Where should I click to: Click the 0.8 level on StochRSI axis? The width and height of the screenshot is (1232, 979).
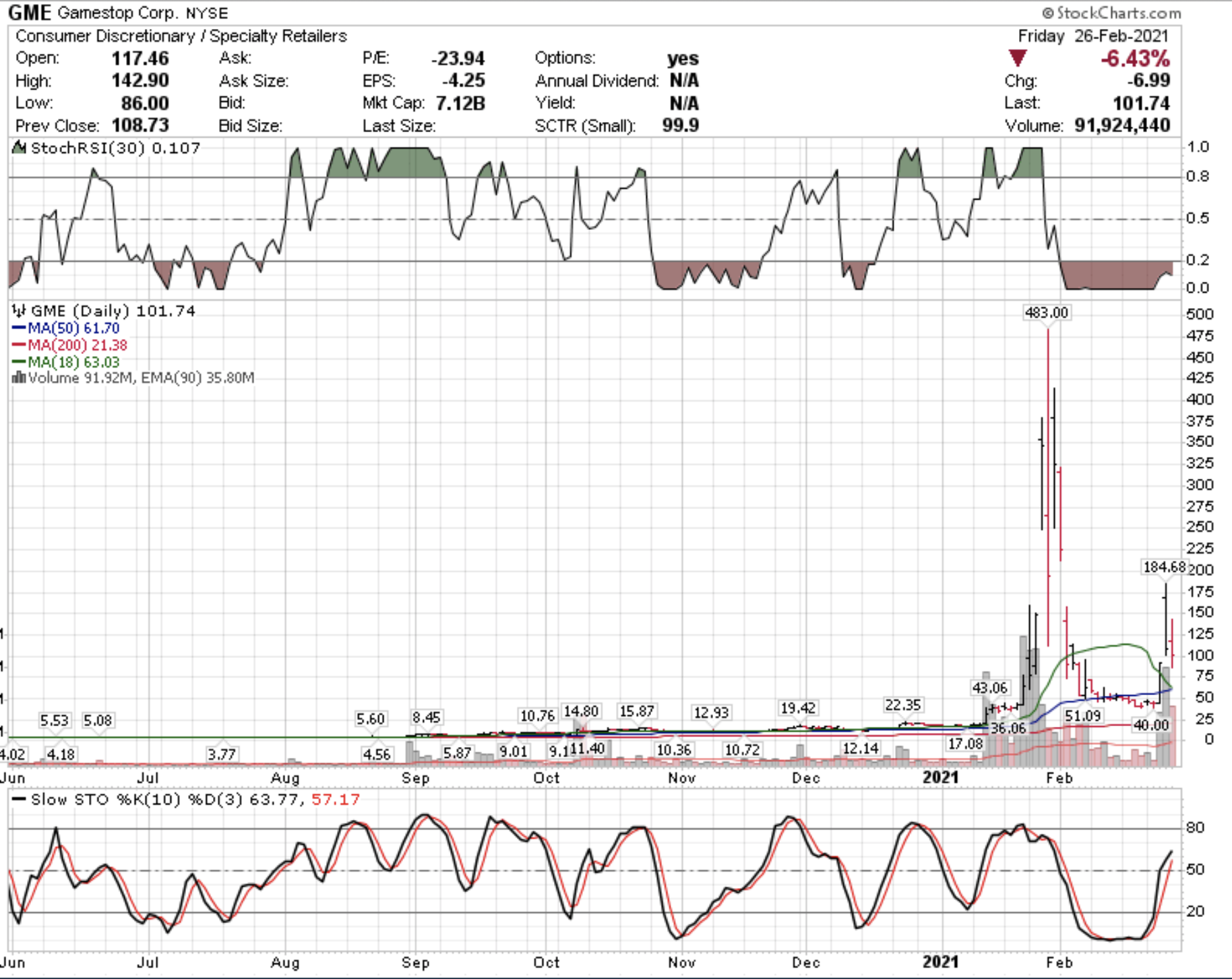click(x=1198, y=177)
